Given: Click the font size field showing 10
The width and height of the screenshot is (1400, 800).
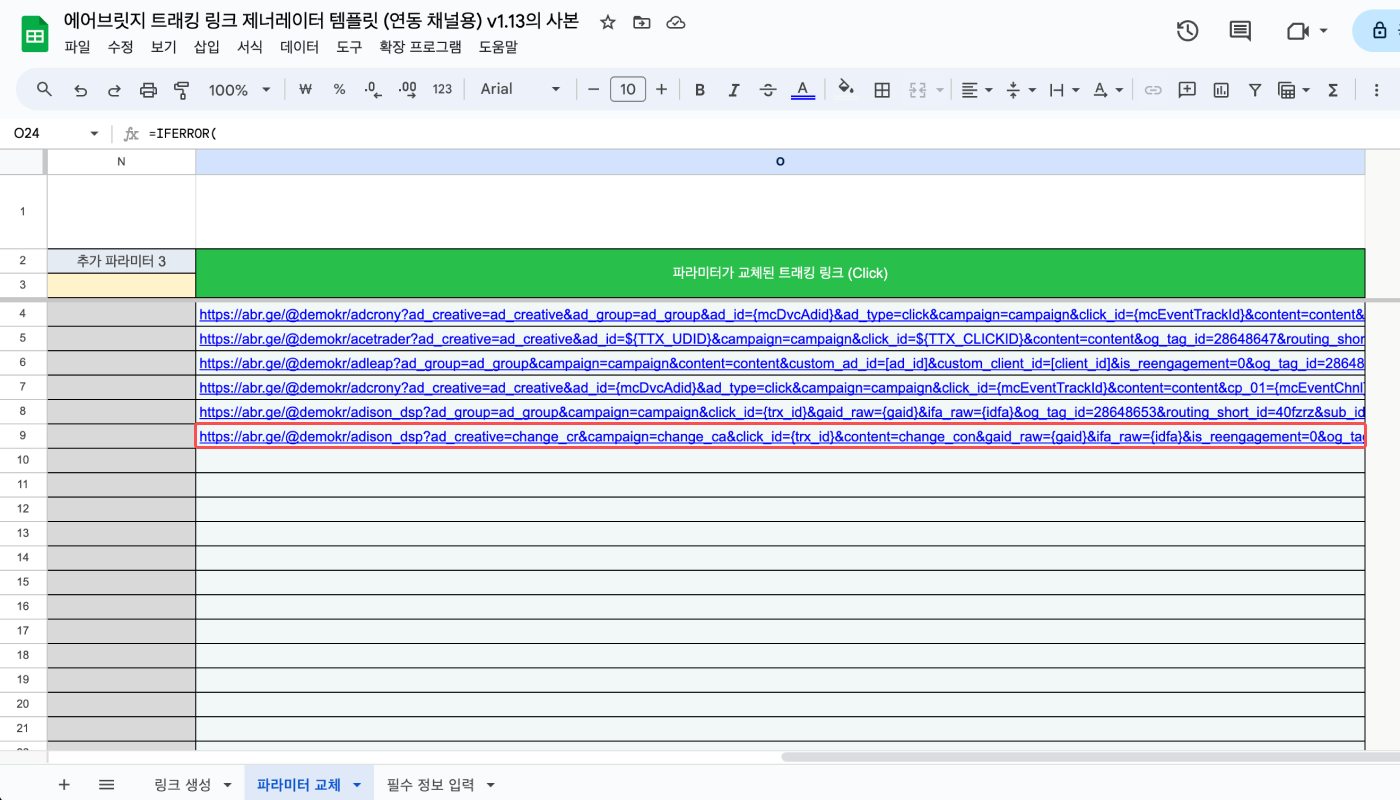Looking at the screenshot, I should click(627, 90).
